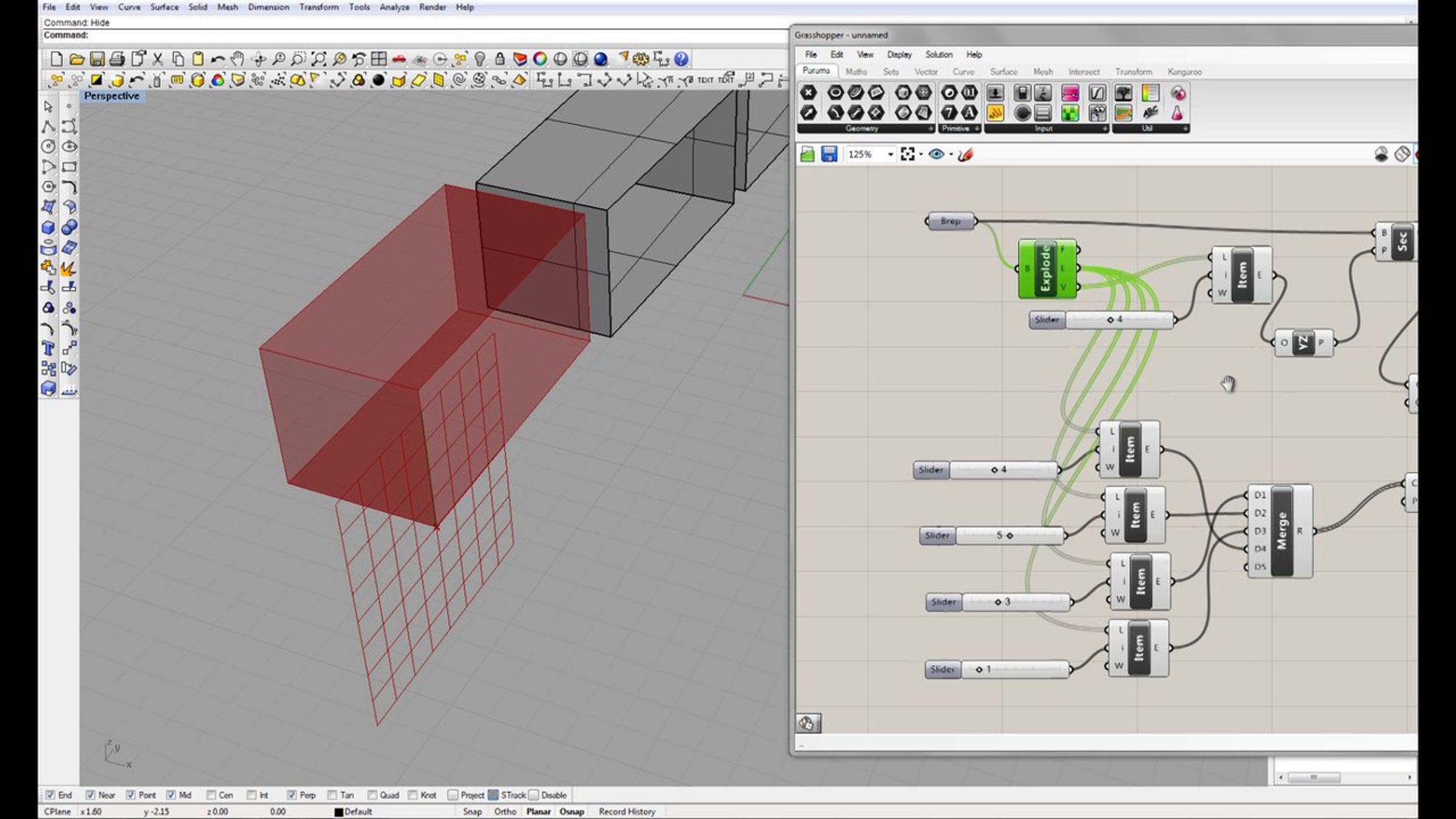This screenshot has width=1456, height=819.
Task: Open the preview eye icon dropdown arrow
Action: 951,155
